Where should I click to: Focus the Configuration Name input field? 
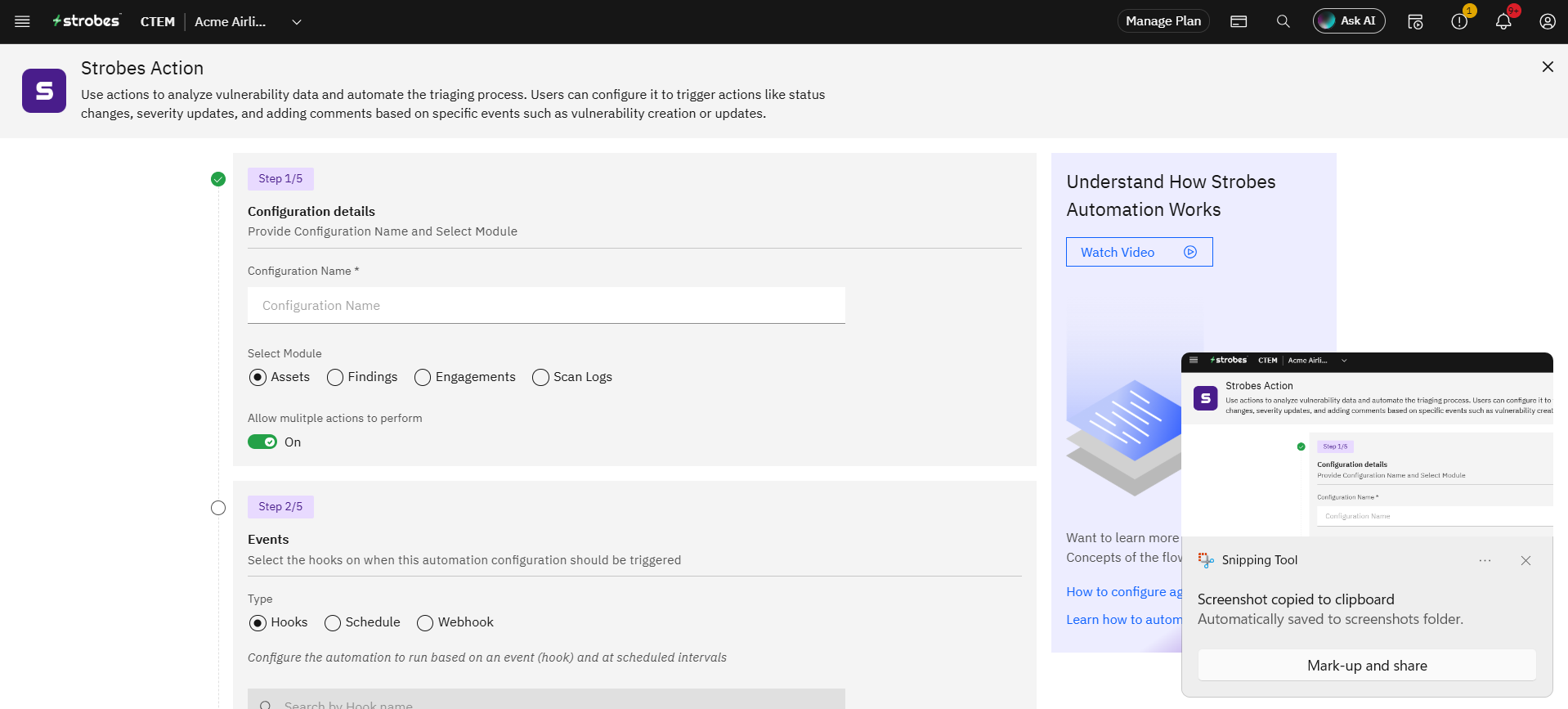pos(546,305)
